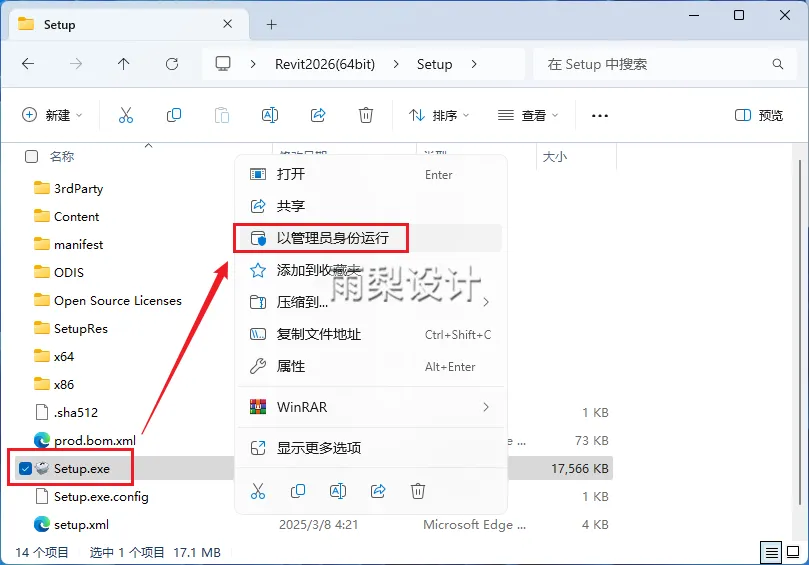Click the Copy icon in toolbar

(174, 115)
